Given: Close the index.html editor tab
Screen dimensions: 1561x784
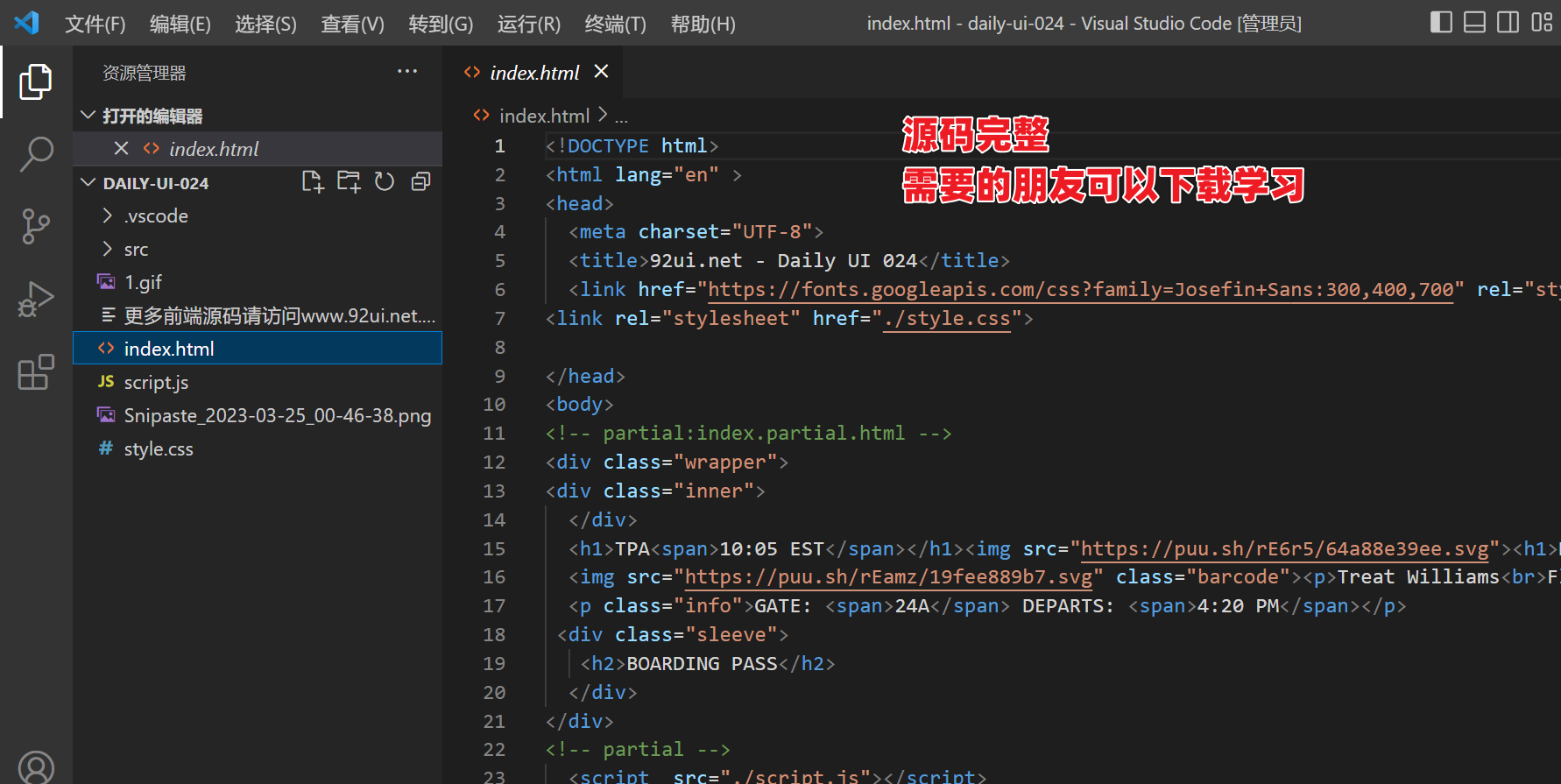Looking at the screenshot, I should click(x=601, y=72).
